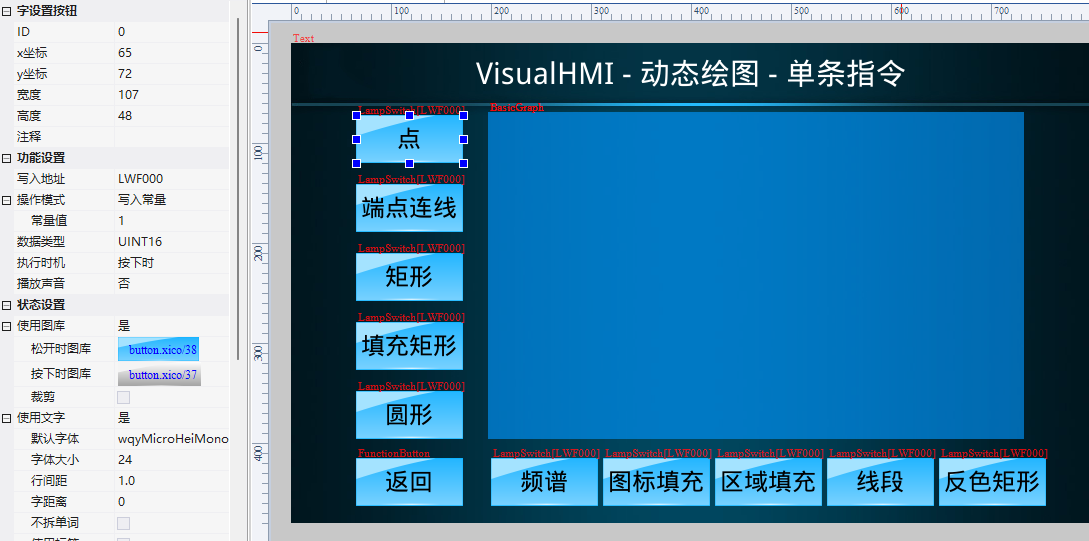Change the 播放声音 value 否
1089x541 pixels.
(172, 283)
